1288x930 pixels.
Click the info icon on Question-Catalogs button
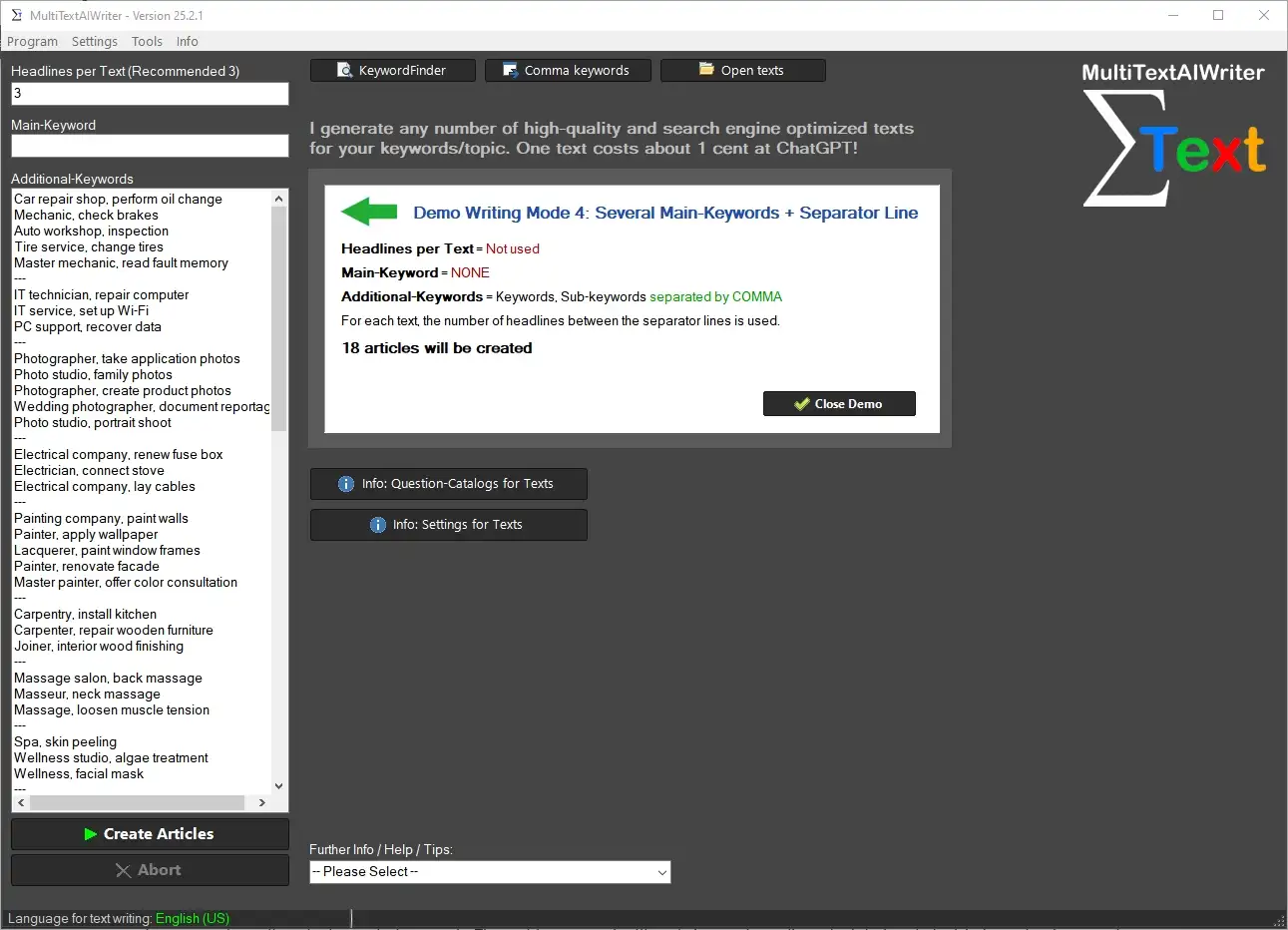346,483
